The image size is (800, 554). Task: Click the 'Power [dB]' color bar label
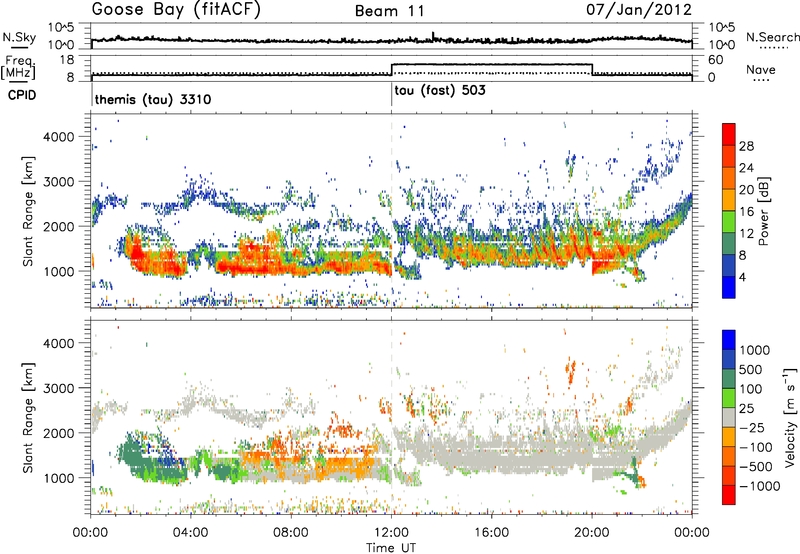coord(763,211)
